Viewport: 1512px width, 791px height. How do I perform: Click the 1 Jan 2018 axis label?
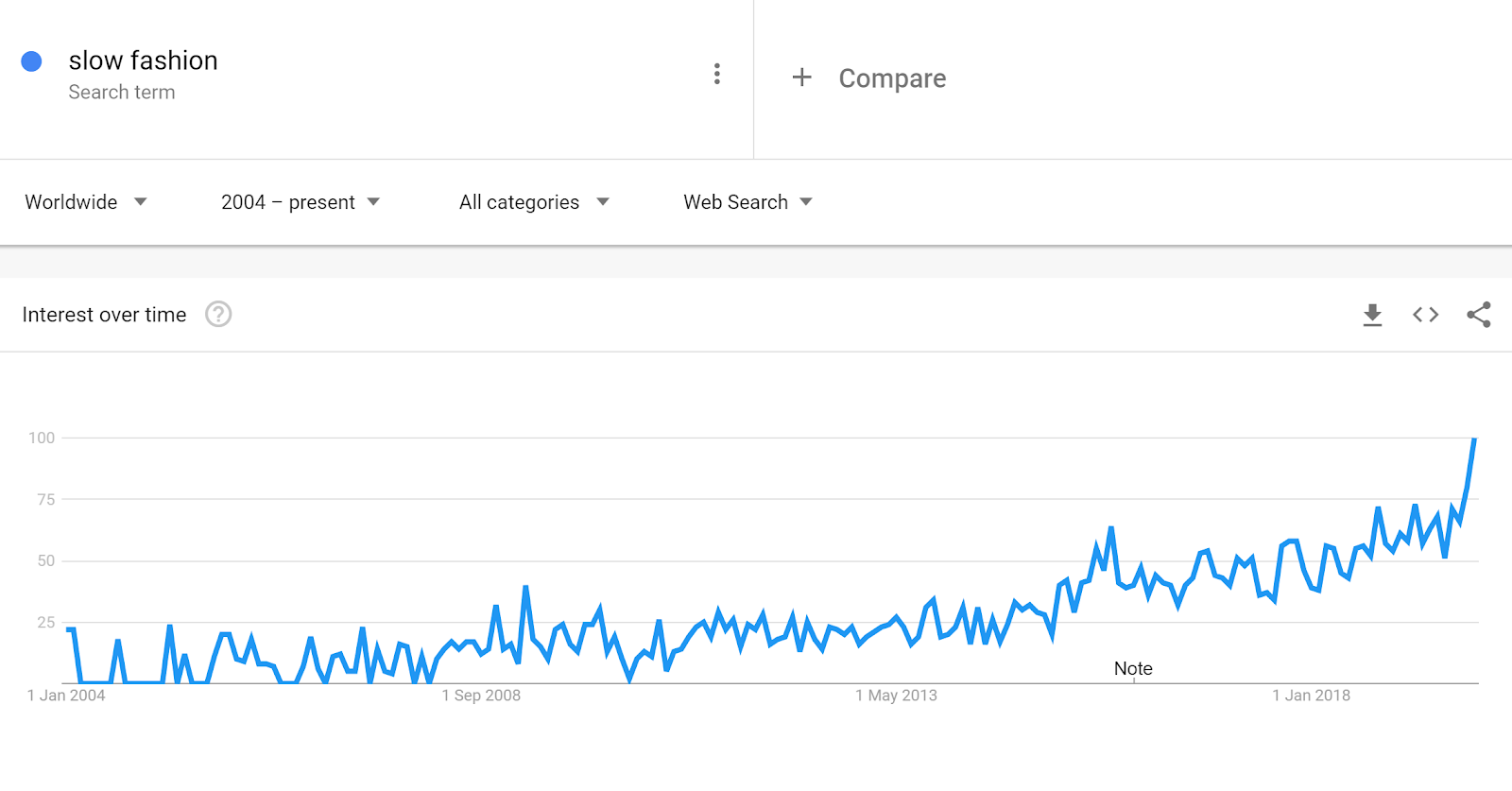[1311, 696]
